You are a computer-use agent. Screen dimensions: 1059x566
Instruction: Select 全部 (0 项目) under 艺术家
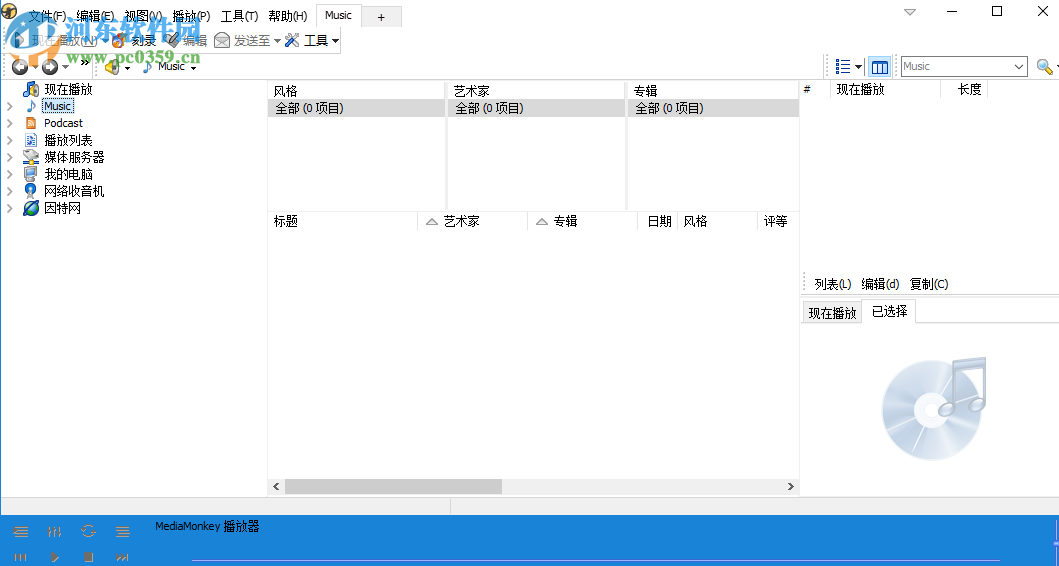click(536, 108)
